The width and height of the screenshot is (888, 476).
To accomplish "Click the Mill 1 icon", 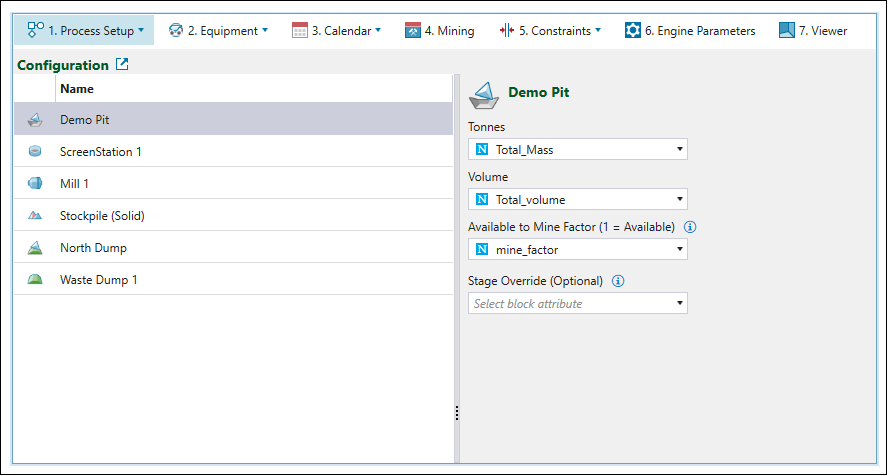I will (x=35, y=184).
